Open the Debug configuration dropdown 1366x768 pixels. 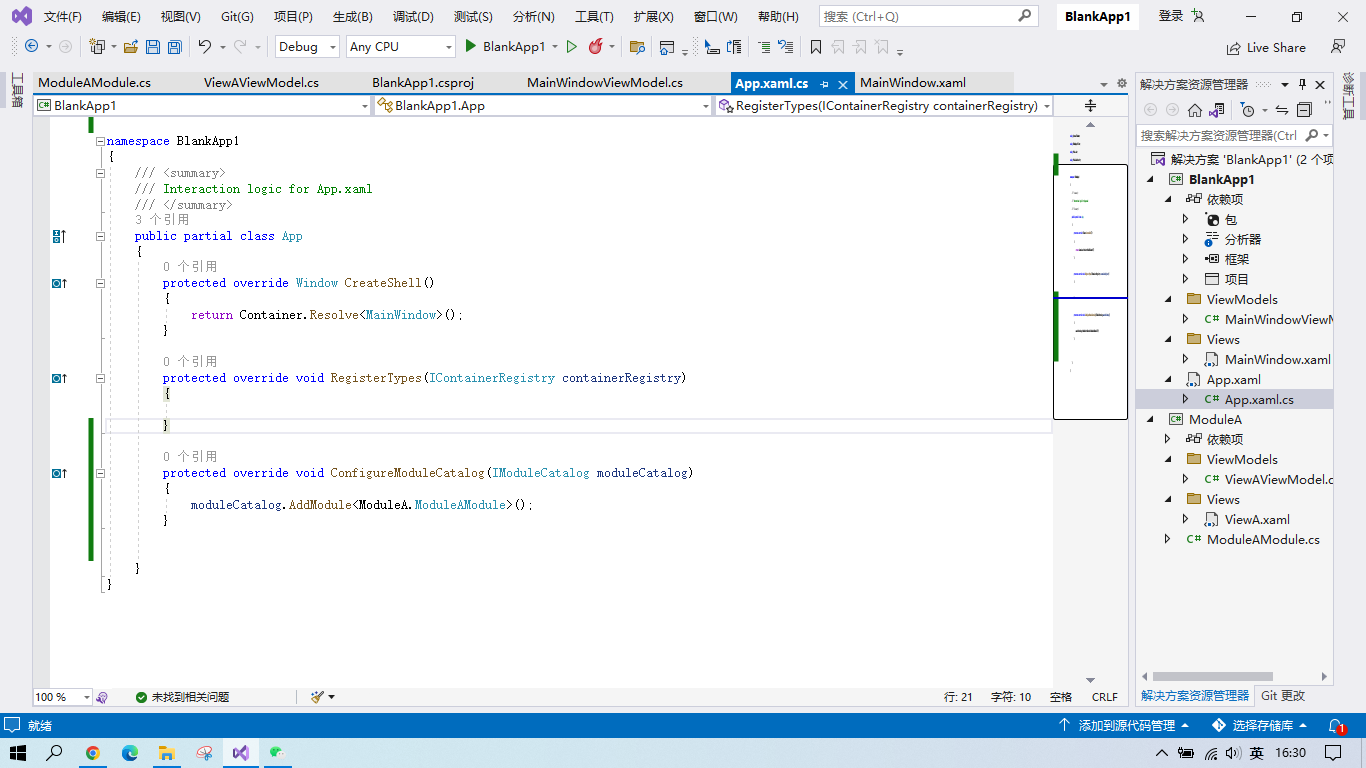click(306, 47)
